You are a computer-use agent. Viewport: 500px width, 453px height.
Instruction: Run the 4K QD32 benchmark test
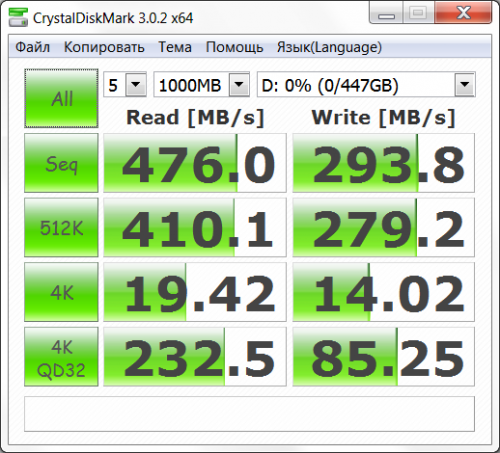(61, 357)
